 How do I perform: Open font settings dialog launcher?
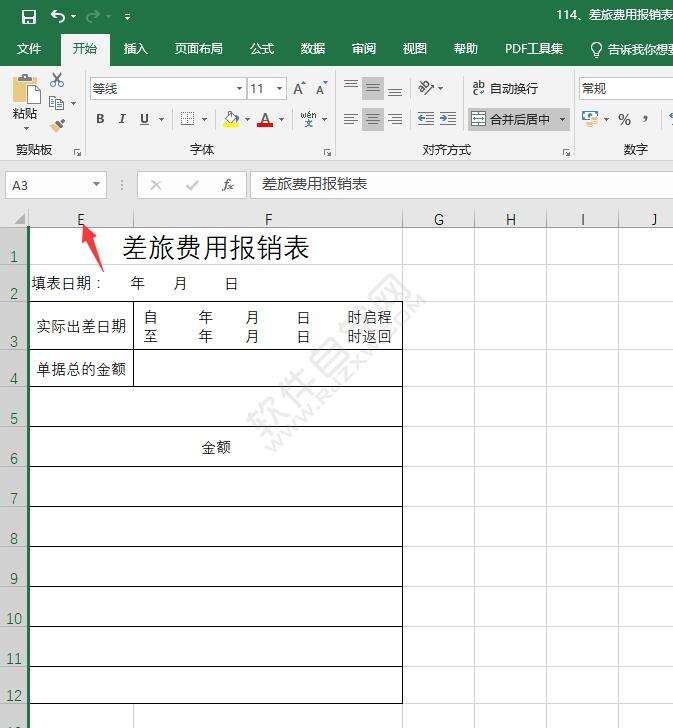[327, 152]
